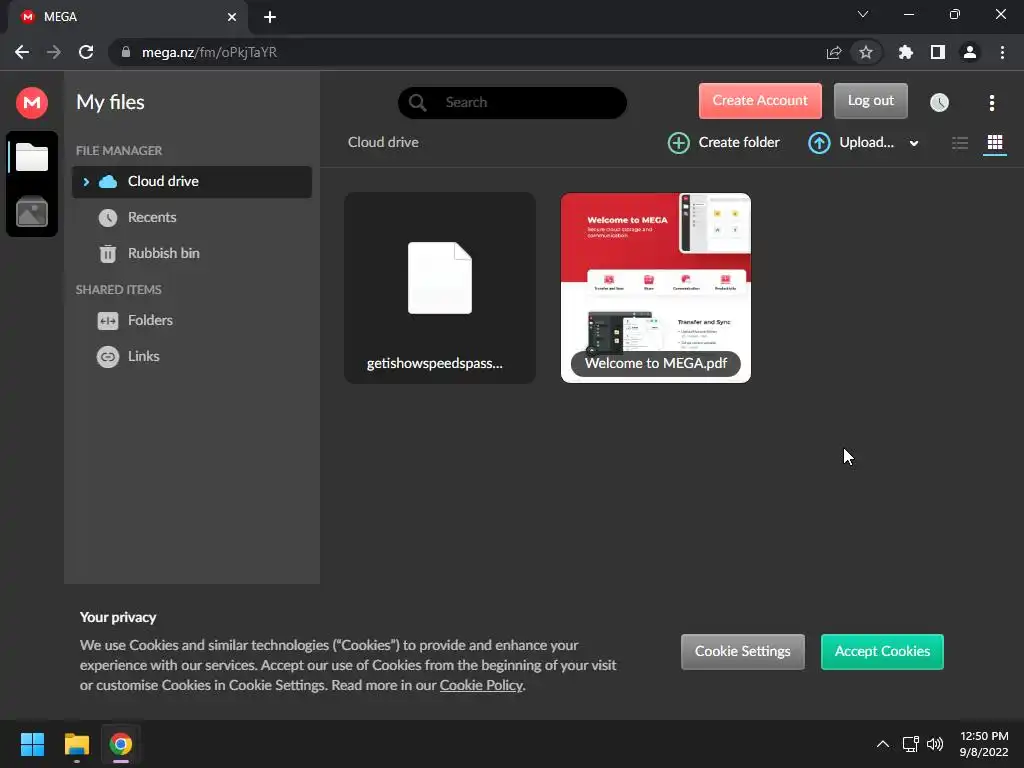1024x768 pixels.
Task: Open Chrome extensions puzzle icon
Action: point(905,52)
